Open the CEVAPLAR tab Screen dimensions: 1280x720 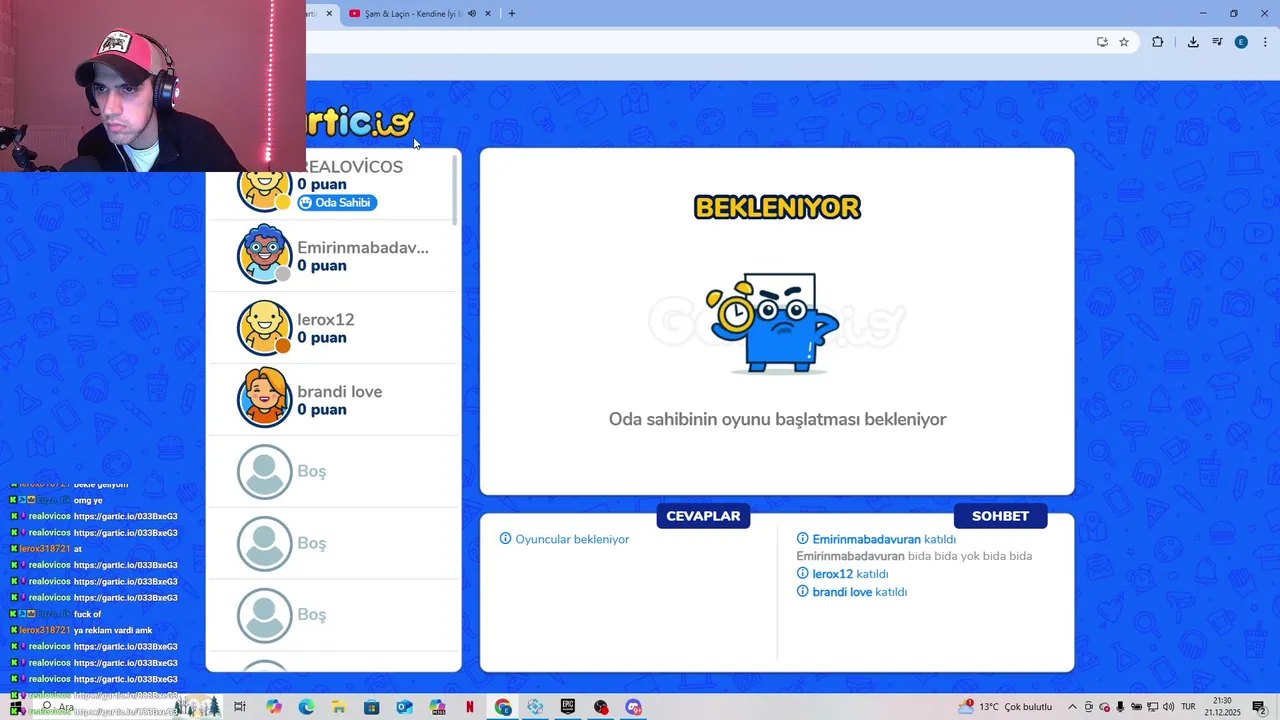(x=703, y=516)
